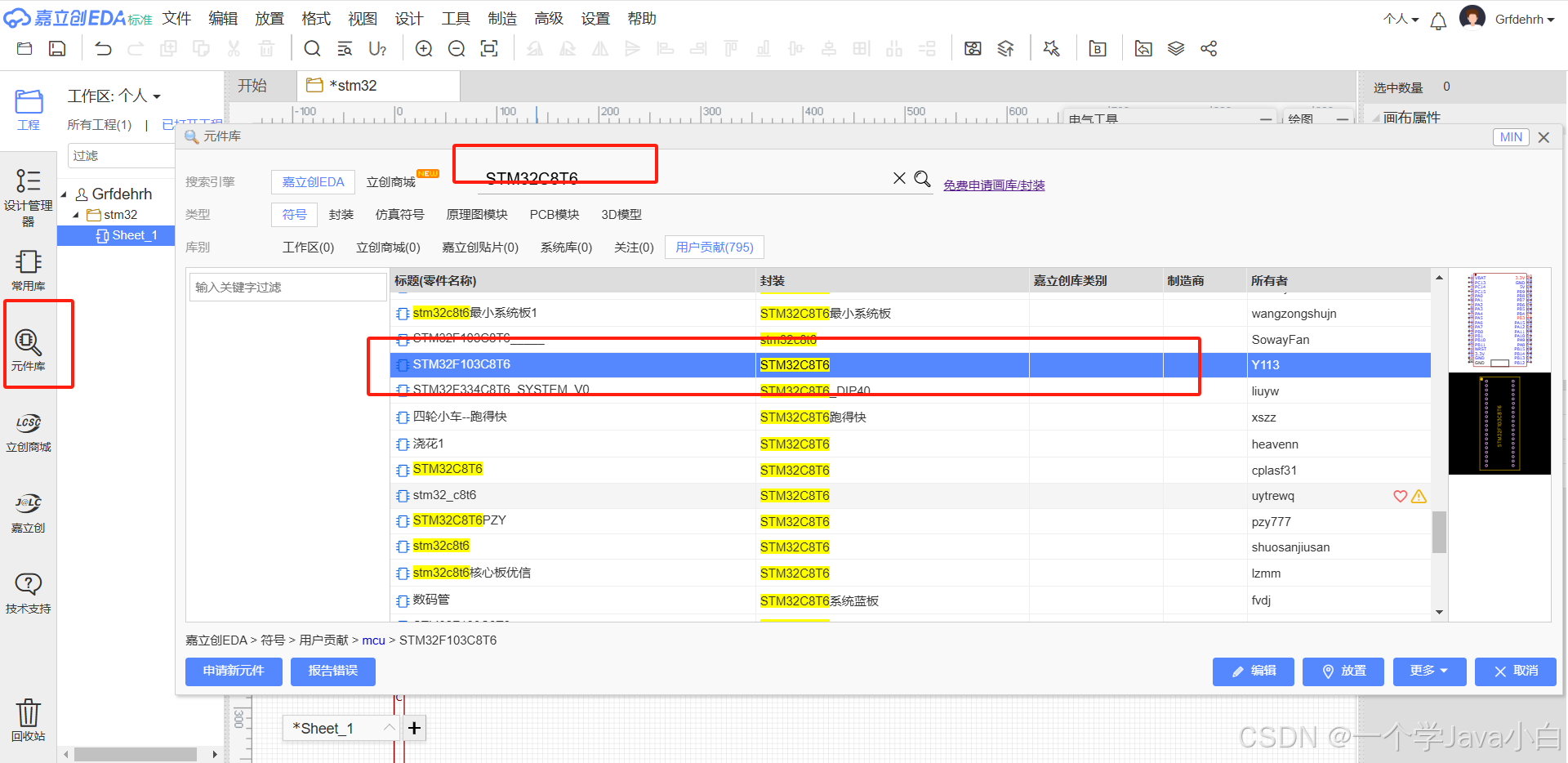This screenshot has width=1568, height=763.
Task: Select the Sheet_1 tree item
Action: [x=116, y=235]
